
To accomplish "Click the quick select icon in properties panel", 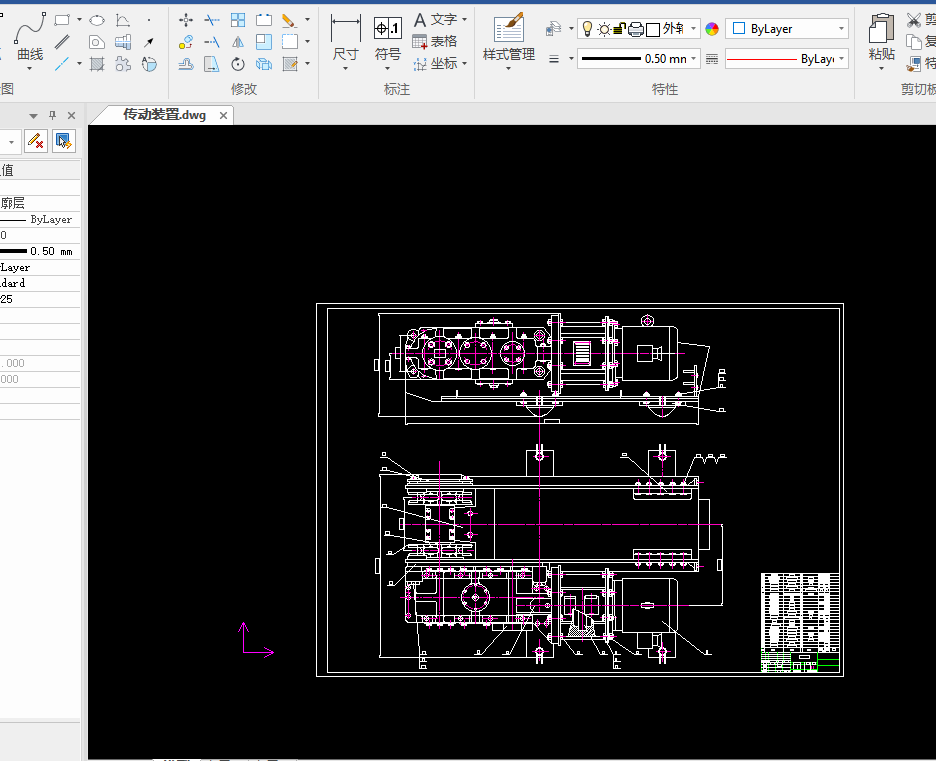I will pyautogui.click(x=63, y=141).
